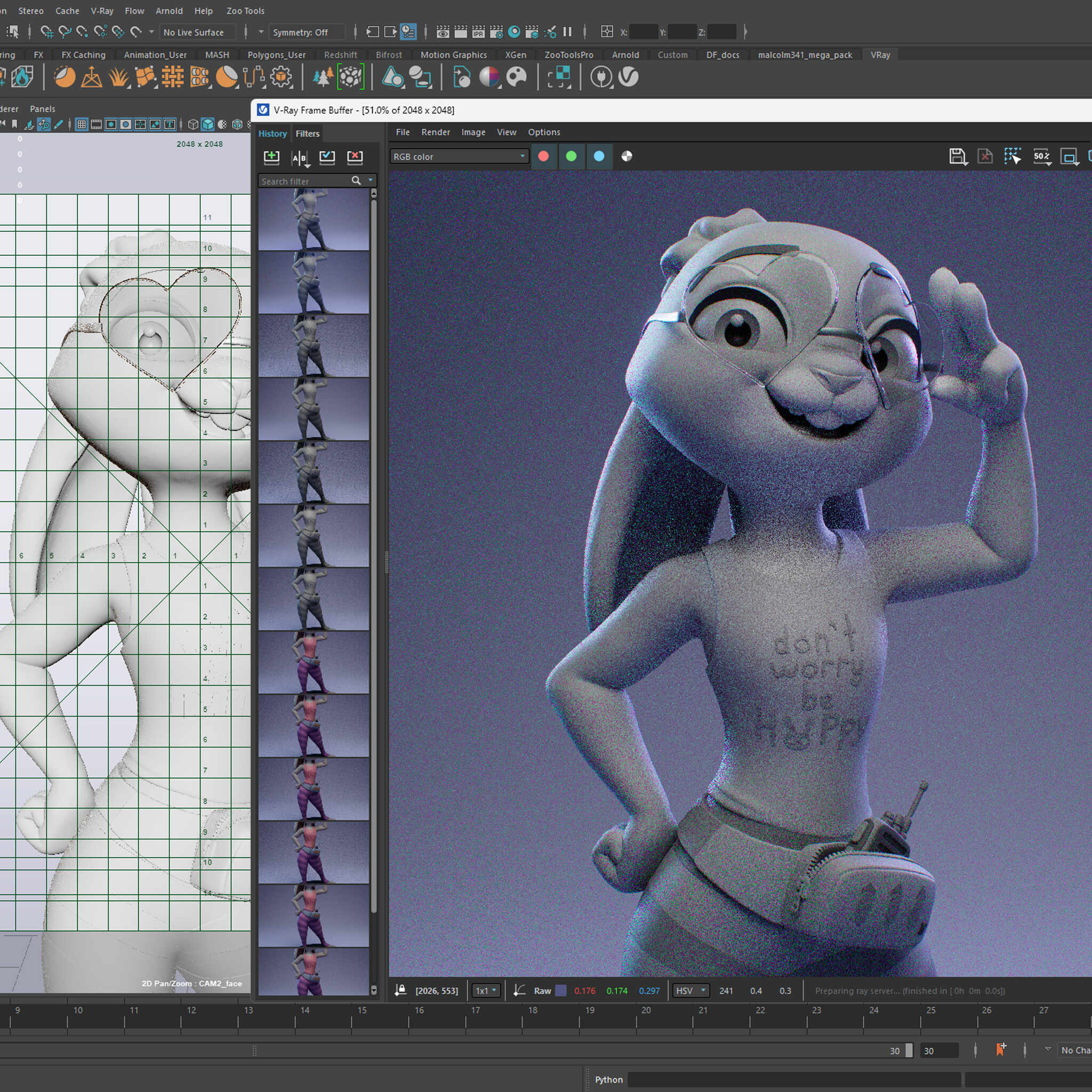1092x1092 pixels.
Task: Click the Raw color swatch in status bar
Action: [x=560, y=991]
